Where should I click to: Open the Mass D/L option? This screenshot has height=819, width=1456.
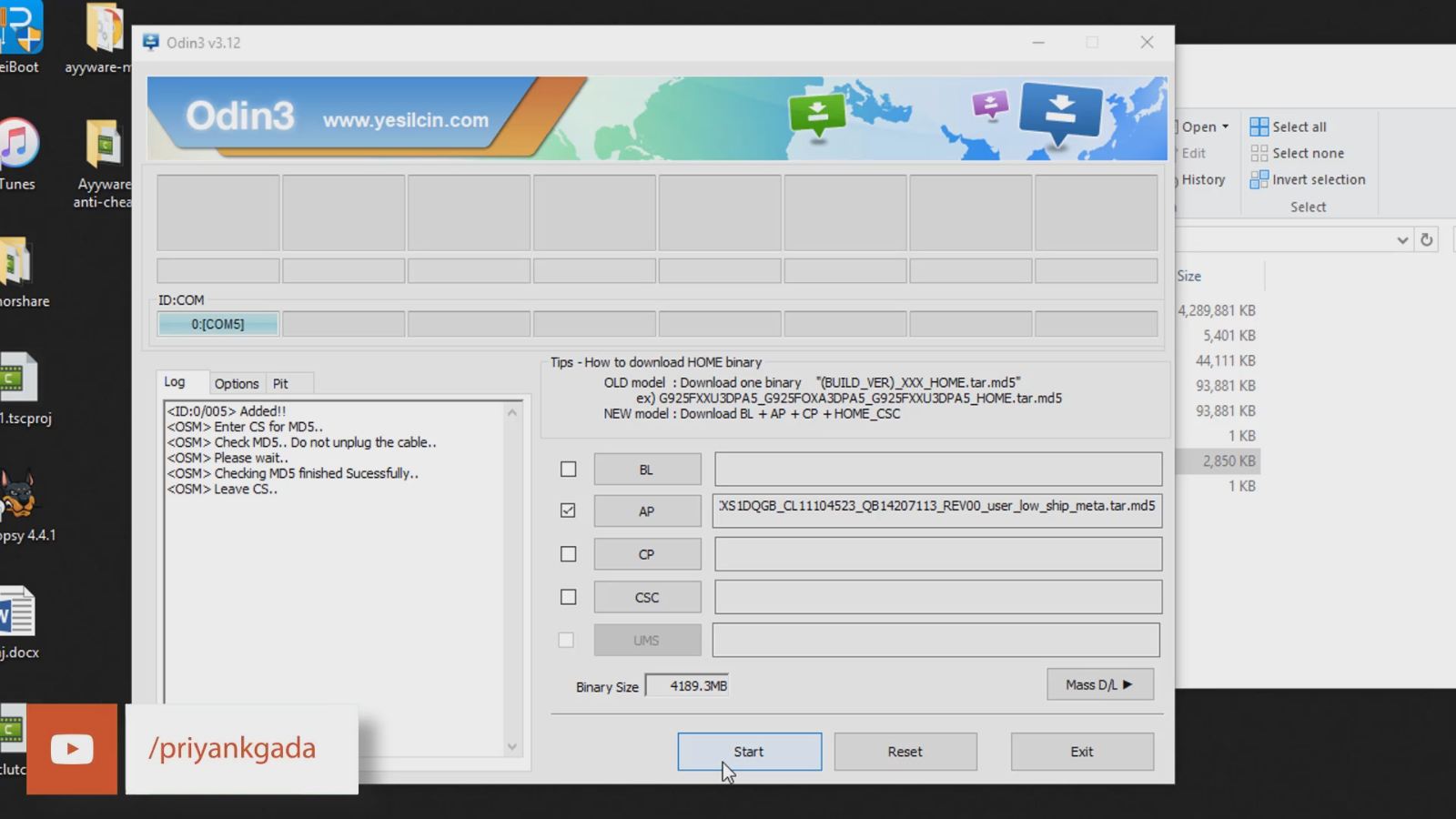[x=1100, y=684]
